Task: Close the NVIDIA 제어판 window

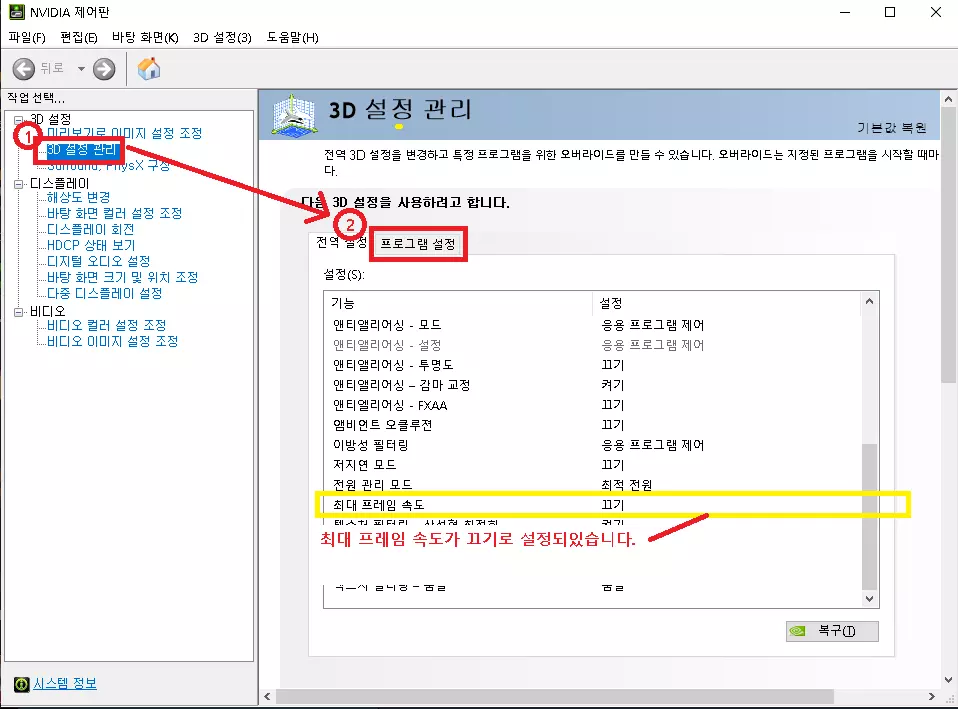Action: click(x=935, y=12)
